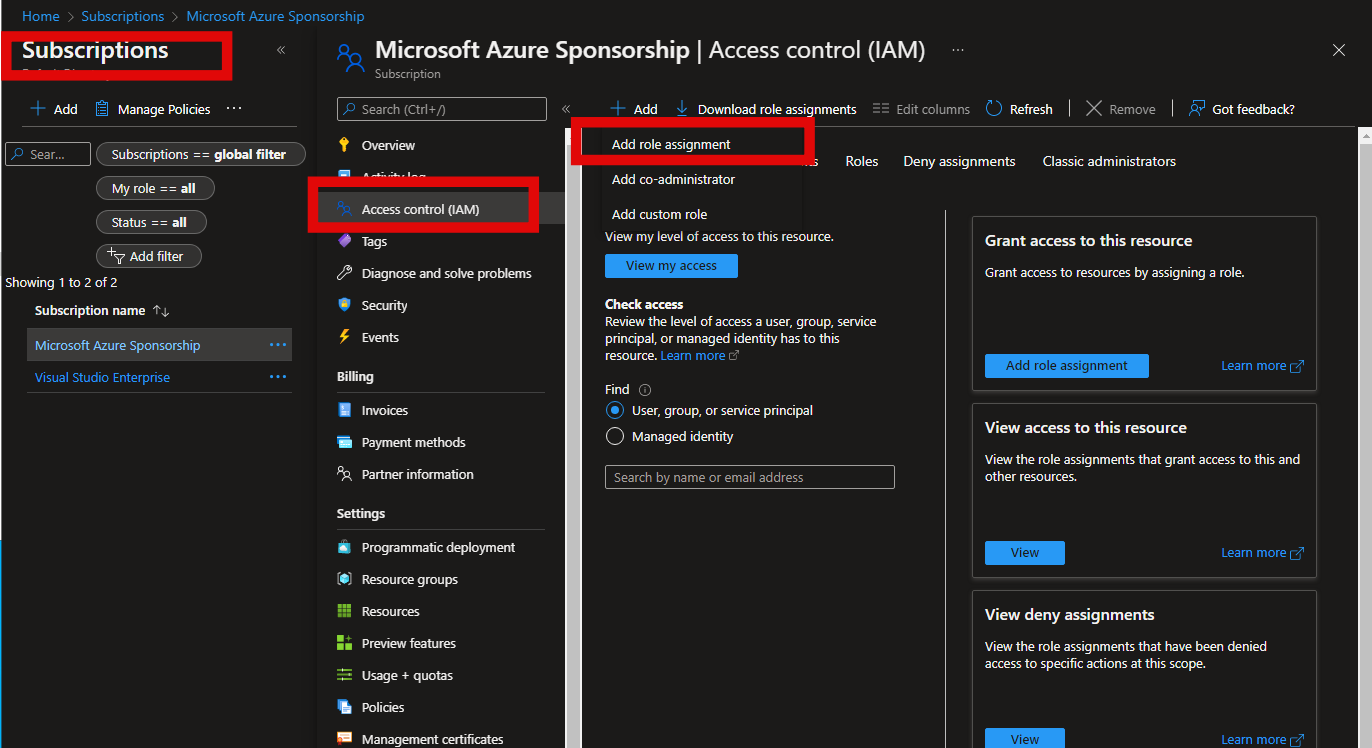The width and height of the screenshot is (1372, 748).
Task: Click Learn more in View access card
Action: (1262, 553)
